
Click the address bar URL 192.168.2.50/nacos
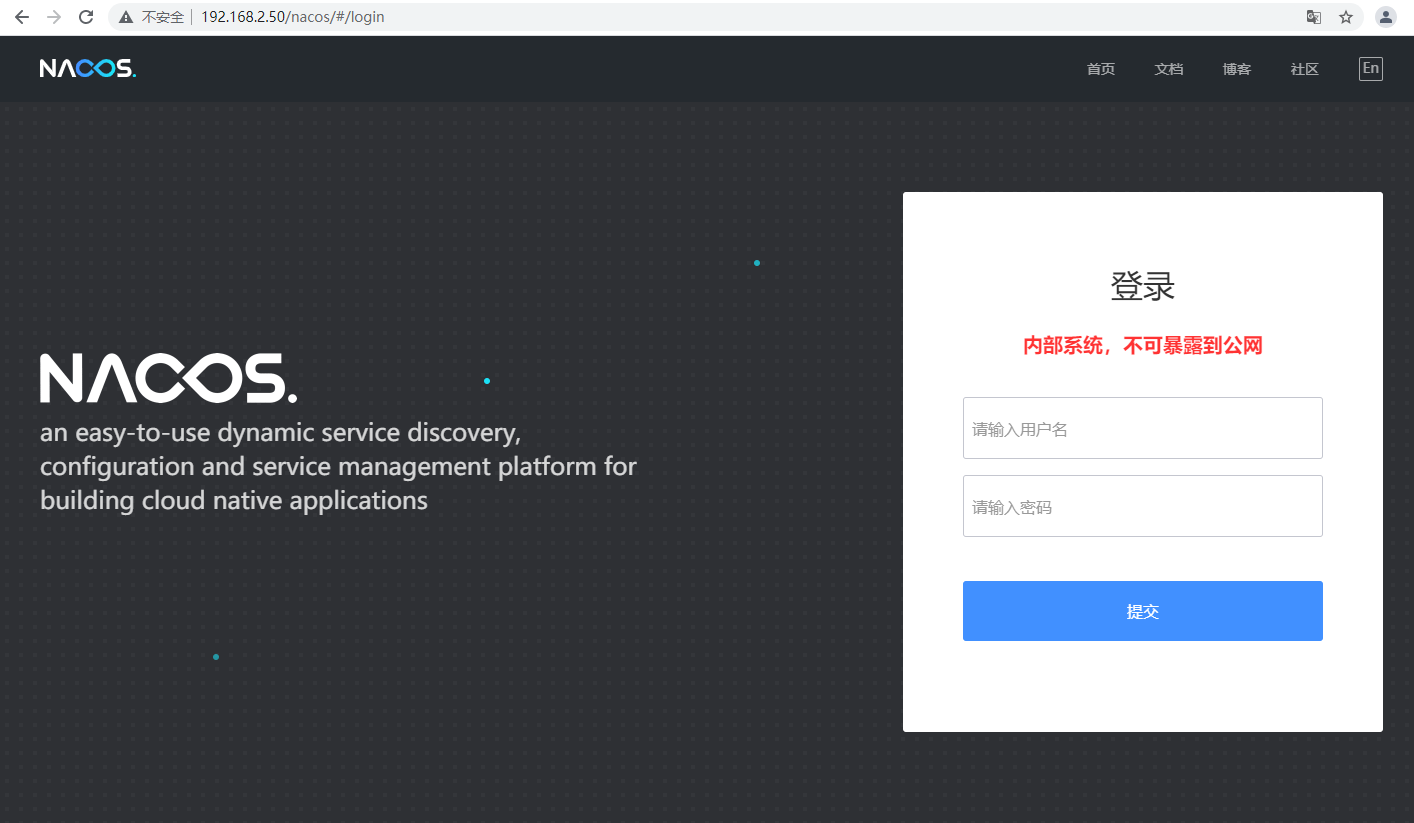point(293,17)
